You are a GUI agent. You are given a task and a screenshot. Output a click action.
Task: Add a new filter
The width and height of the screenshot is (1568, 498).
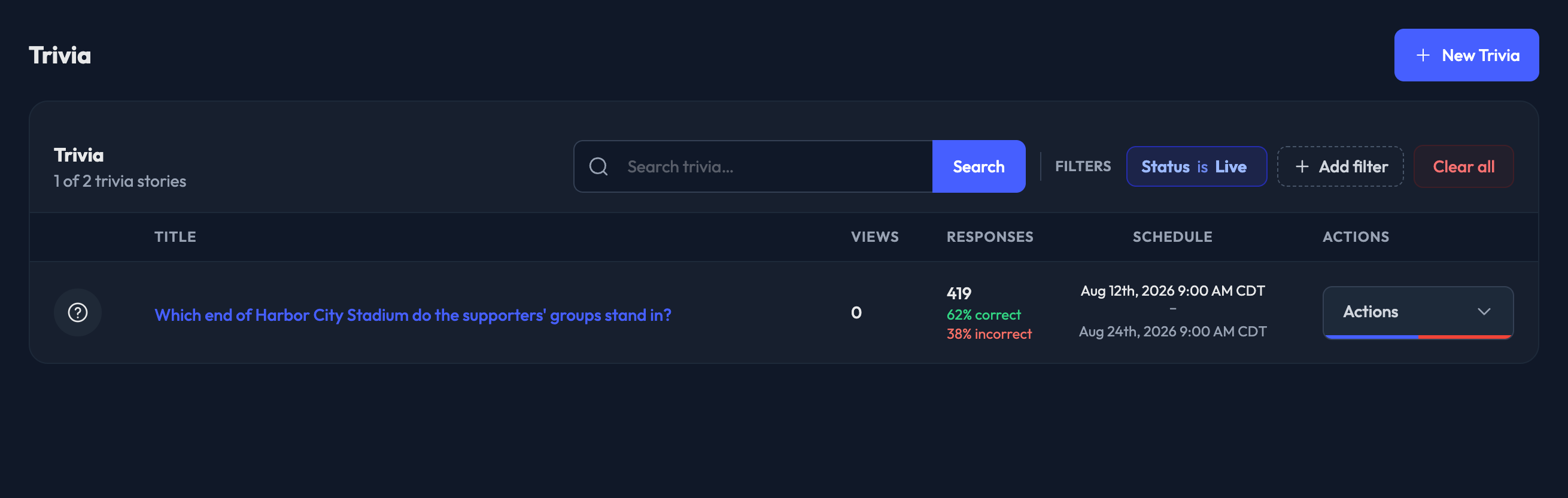tap(1340, 166)
